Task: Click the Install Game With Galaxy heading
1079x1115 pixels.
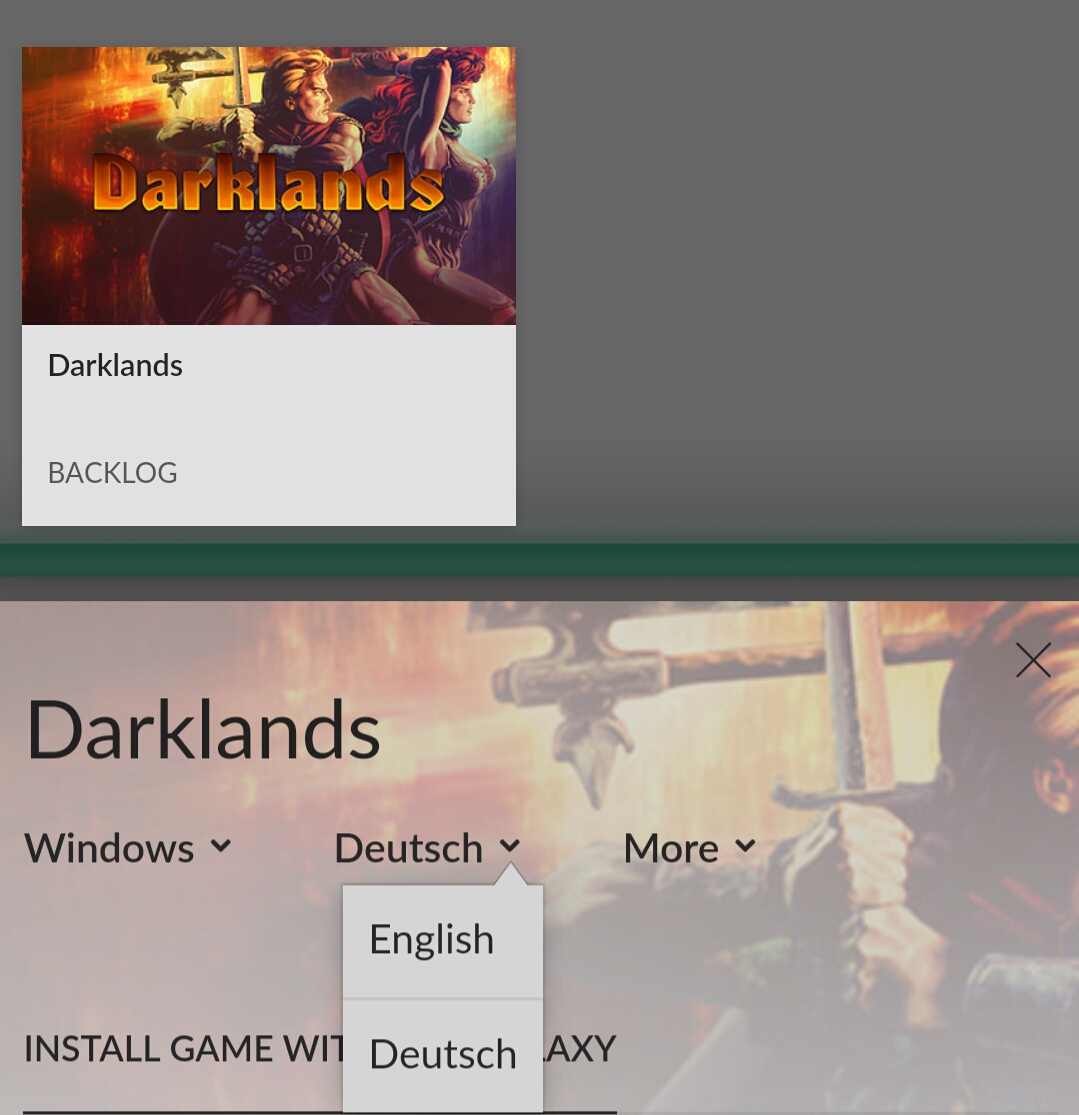Action: click(x=319, y=1049)
